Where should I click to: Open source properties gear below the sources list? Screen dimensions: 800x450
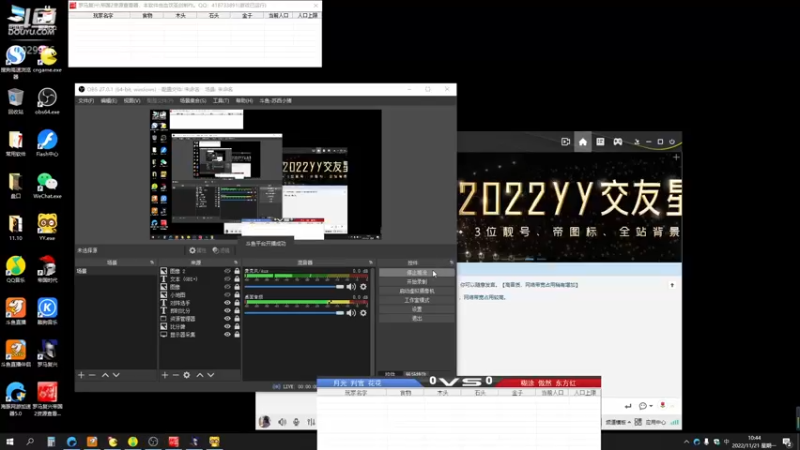coord(187,375)
